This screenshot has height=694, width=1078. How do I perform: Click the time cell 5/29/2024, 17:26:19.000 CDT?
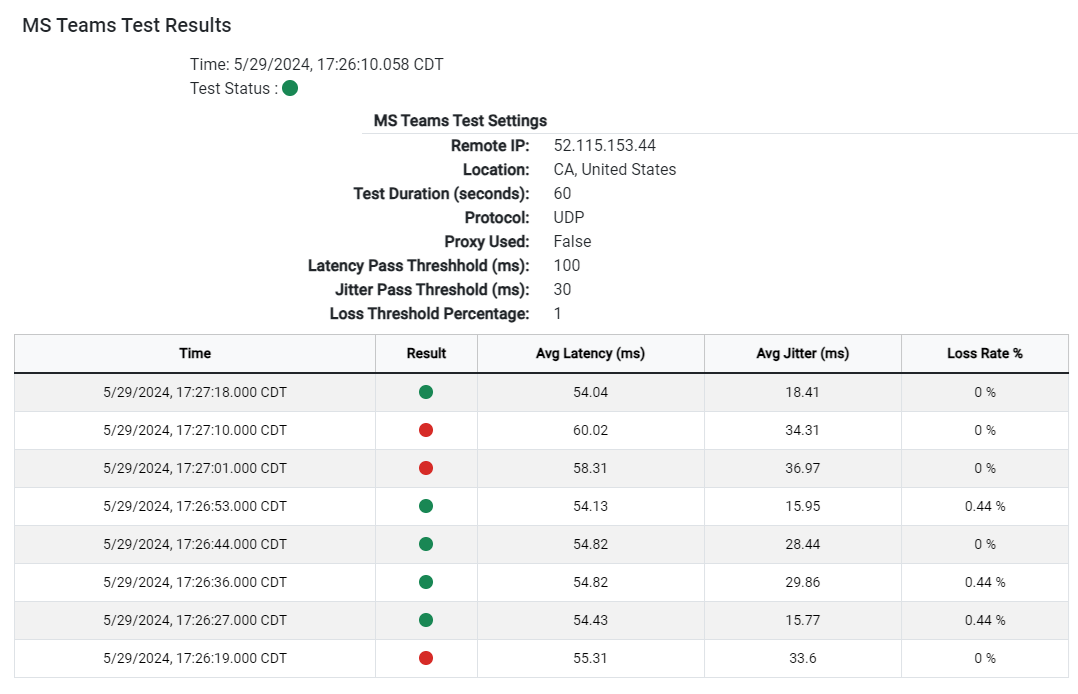195,658
